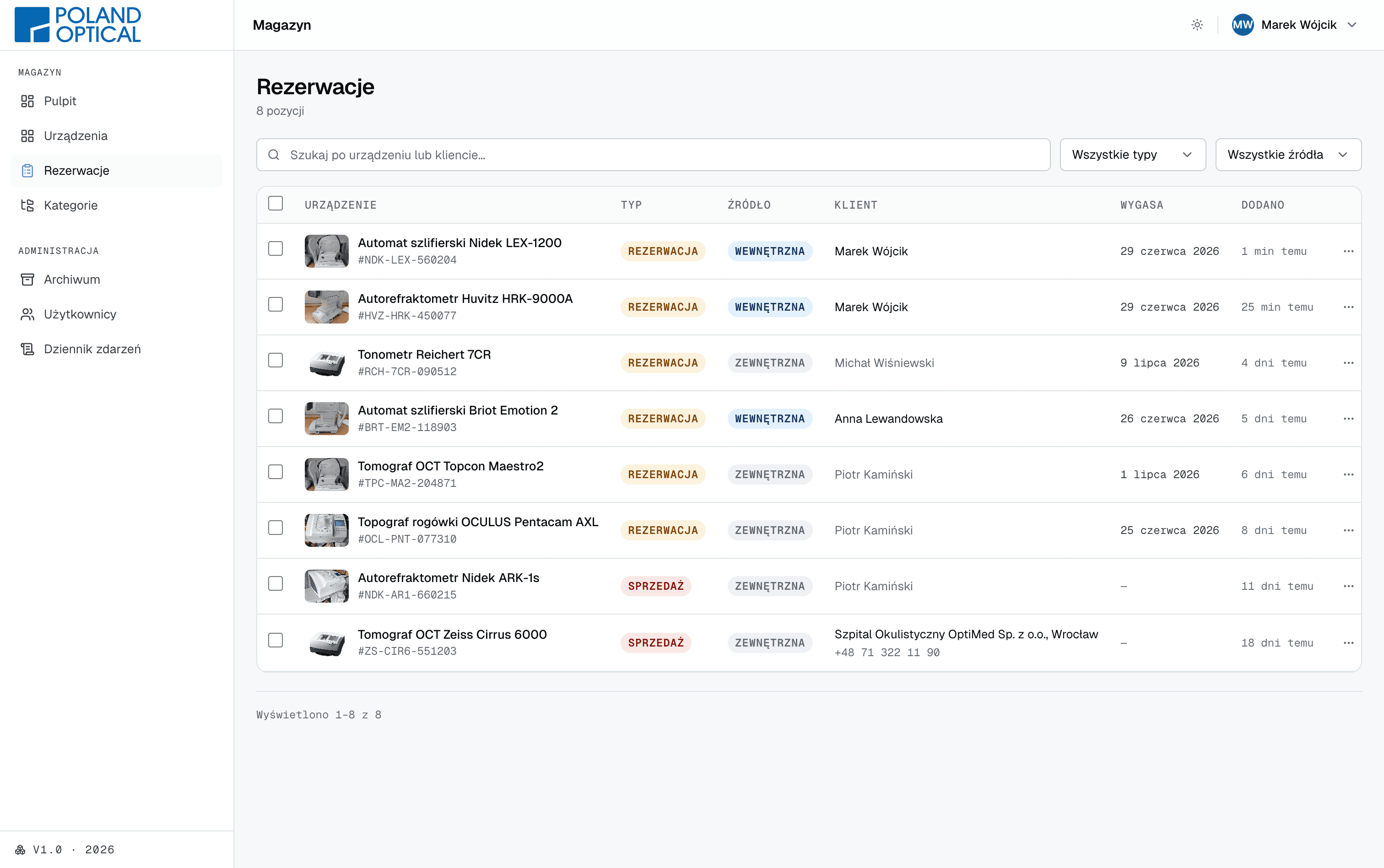Open Urządzenia in sidebar
The image size is (1384, 868).
(x=117, y=136)
